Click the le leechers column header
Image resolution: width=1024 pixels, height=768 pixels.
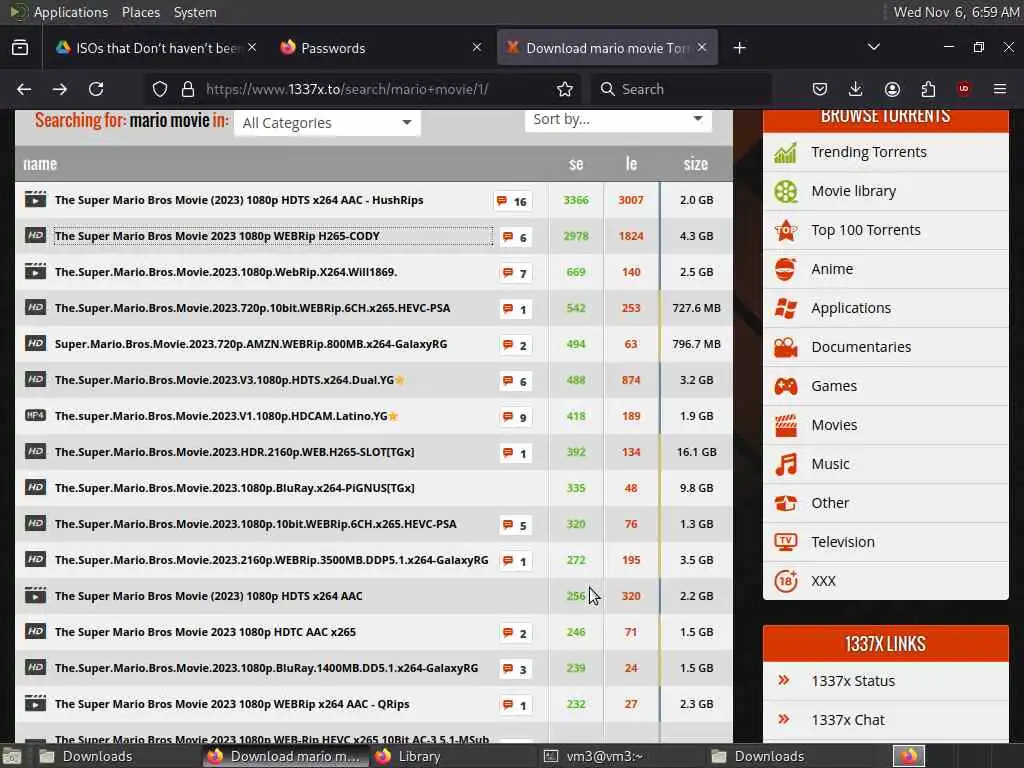click(631, 165)
